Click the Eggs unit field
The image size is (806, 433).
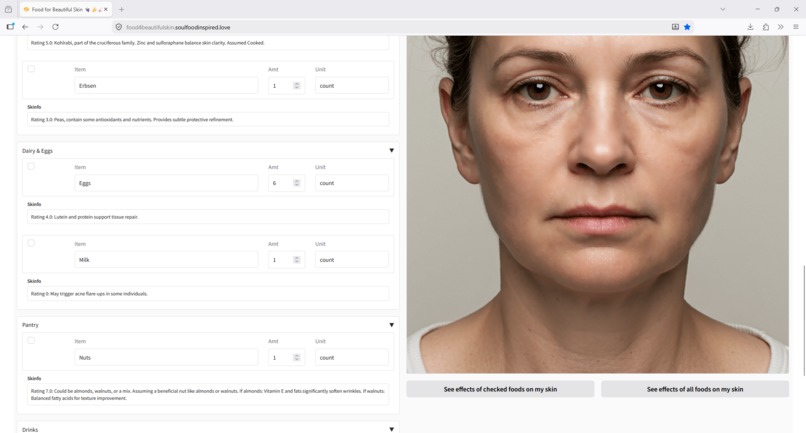click(352, 183)
